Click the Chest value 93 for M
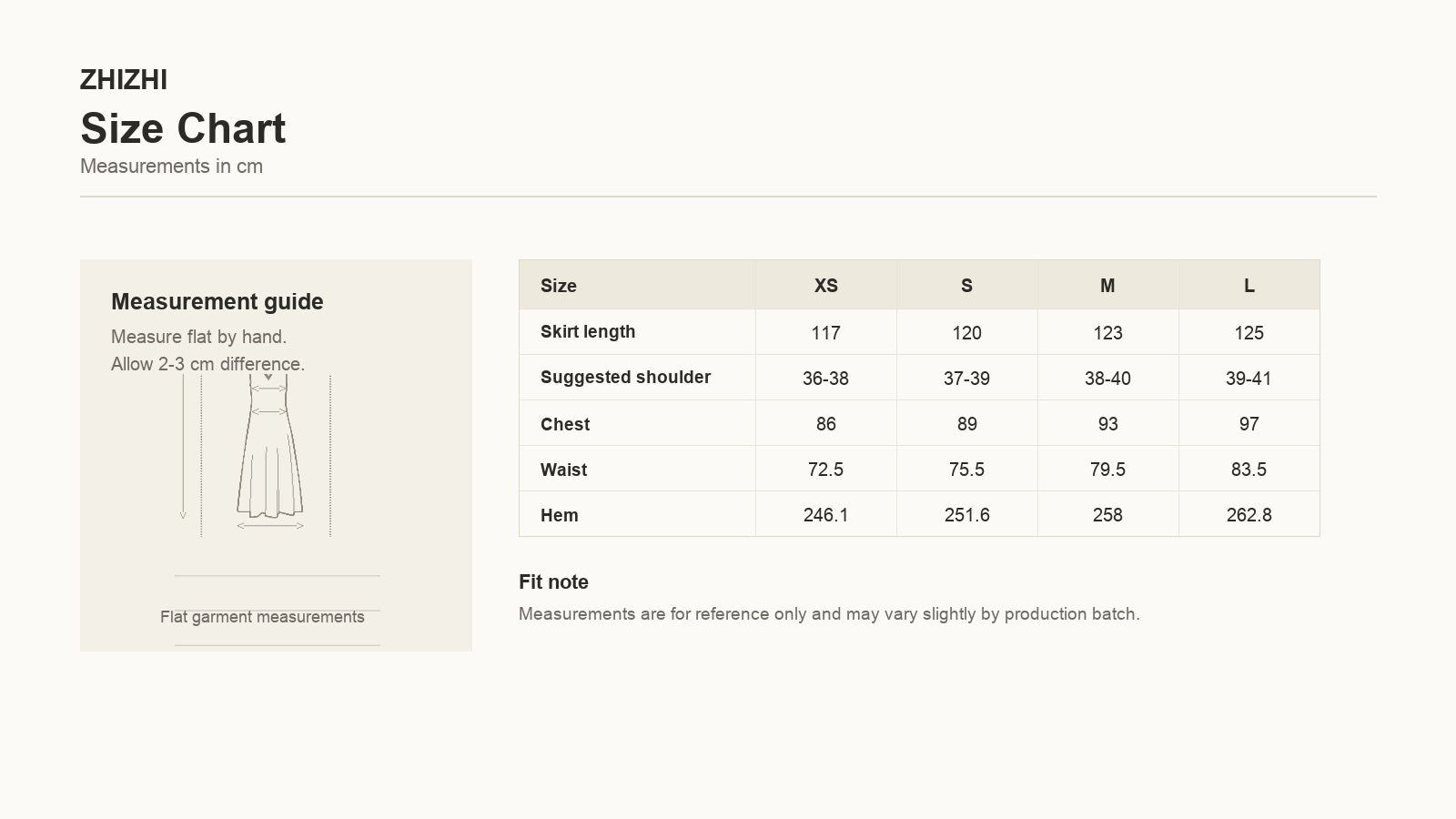Viewport: 1456px width, 819px height. coord(1107,424)
